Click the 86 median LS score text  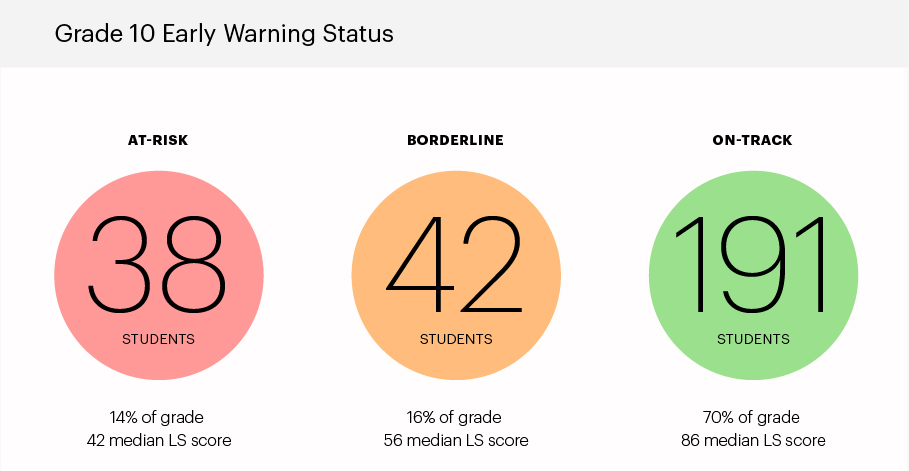(x=753, y=441)
